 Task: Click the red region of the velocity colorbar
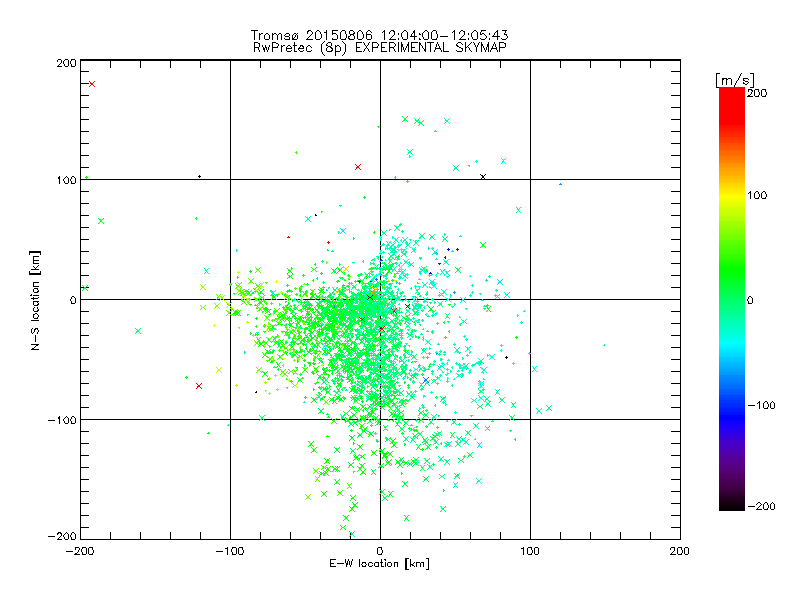pyautogui.click(x=732, y=105)
